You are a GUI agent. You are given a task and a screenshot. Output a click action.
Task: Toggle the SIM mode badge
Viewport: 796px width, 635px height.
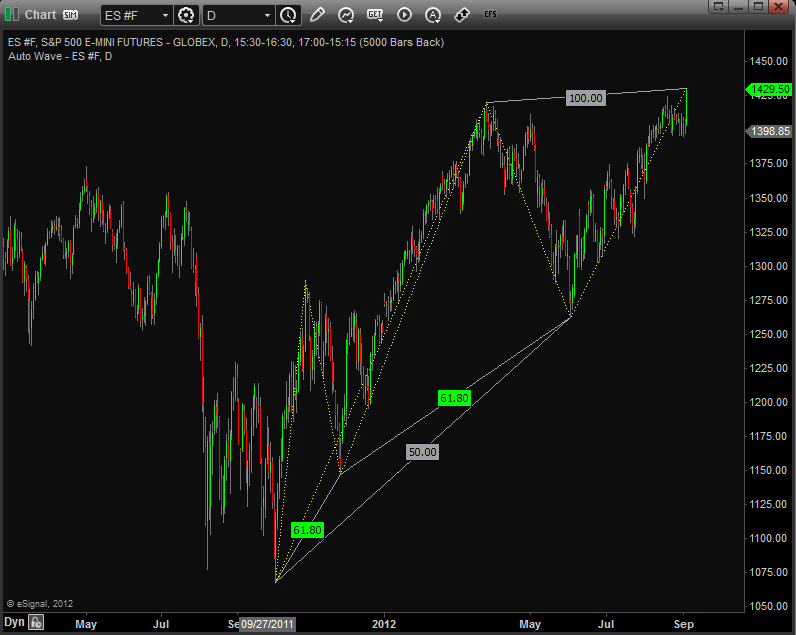[x=71, y=15]
